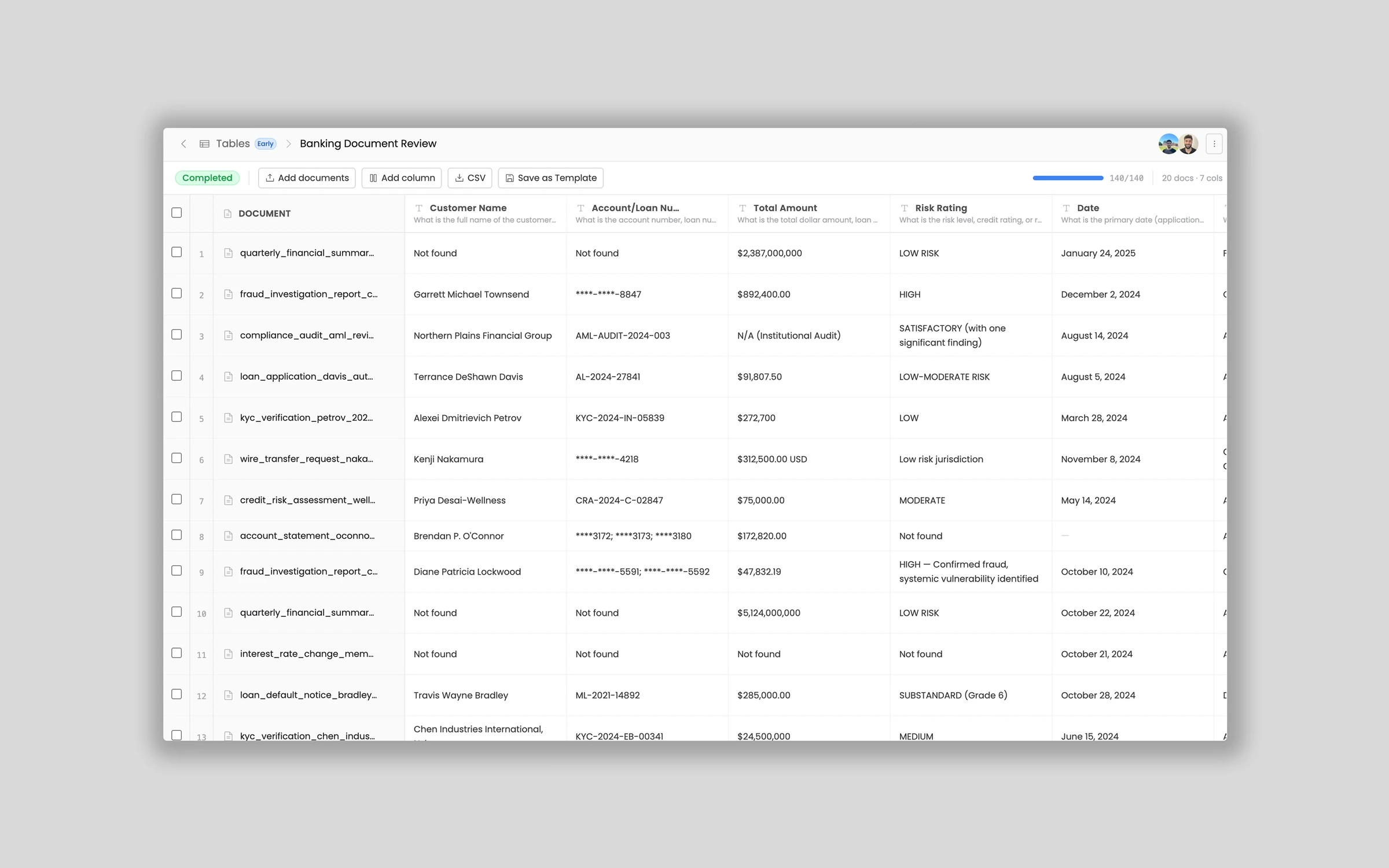Click the Add documents upload icon
Screen dimensions: 1389x868
pos(270,178)
